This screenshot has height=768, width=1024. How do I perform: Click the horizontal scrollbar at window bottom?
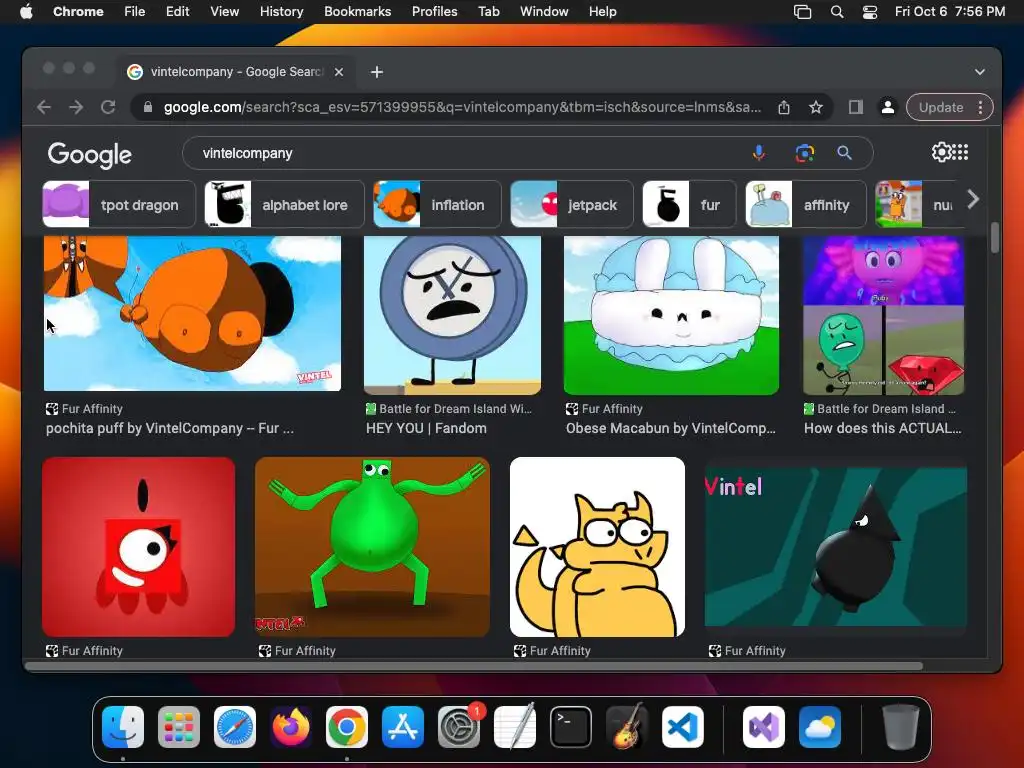tap(473, 666)
